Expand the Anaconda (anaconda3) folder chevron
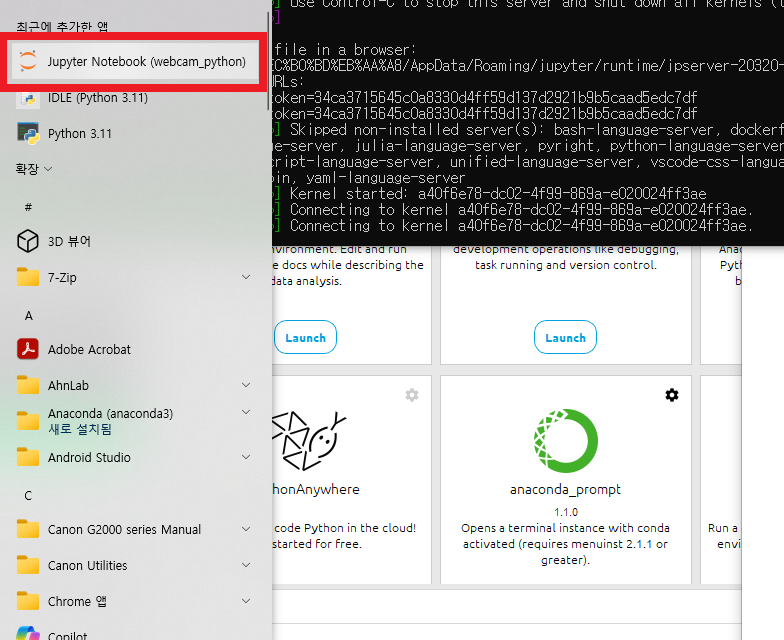Image resolution: width=784 pixels, height=640 pixels. point(246,412)
